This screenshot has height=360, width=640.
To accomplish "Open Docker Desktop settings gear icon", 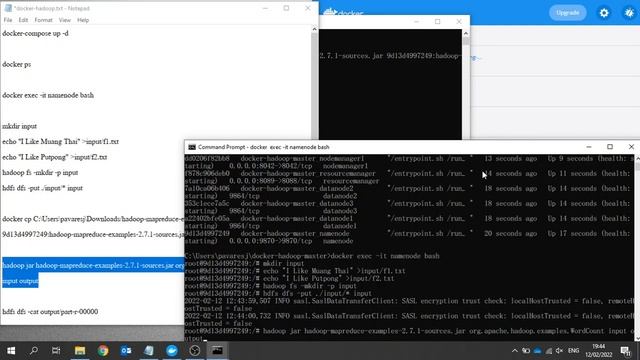I will pyautogui.click(x=604, y=13).
